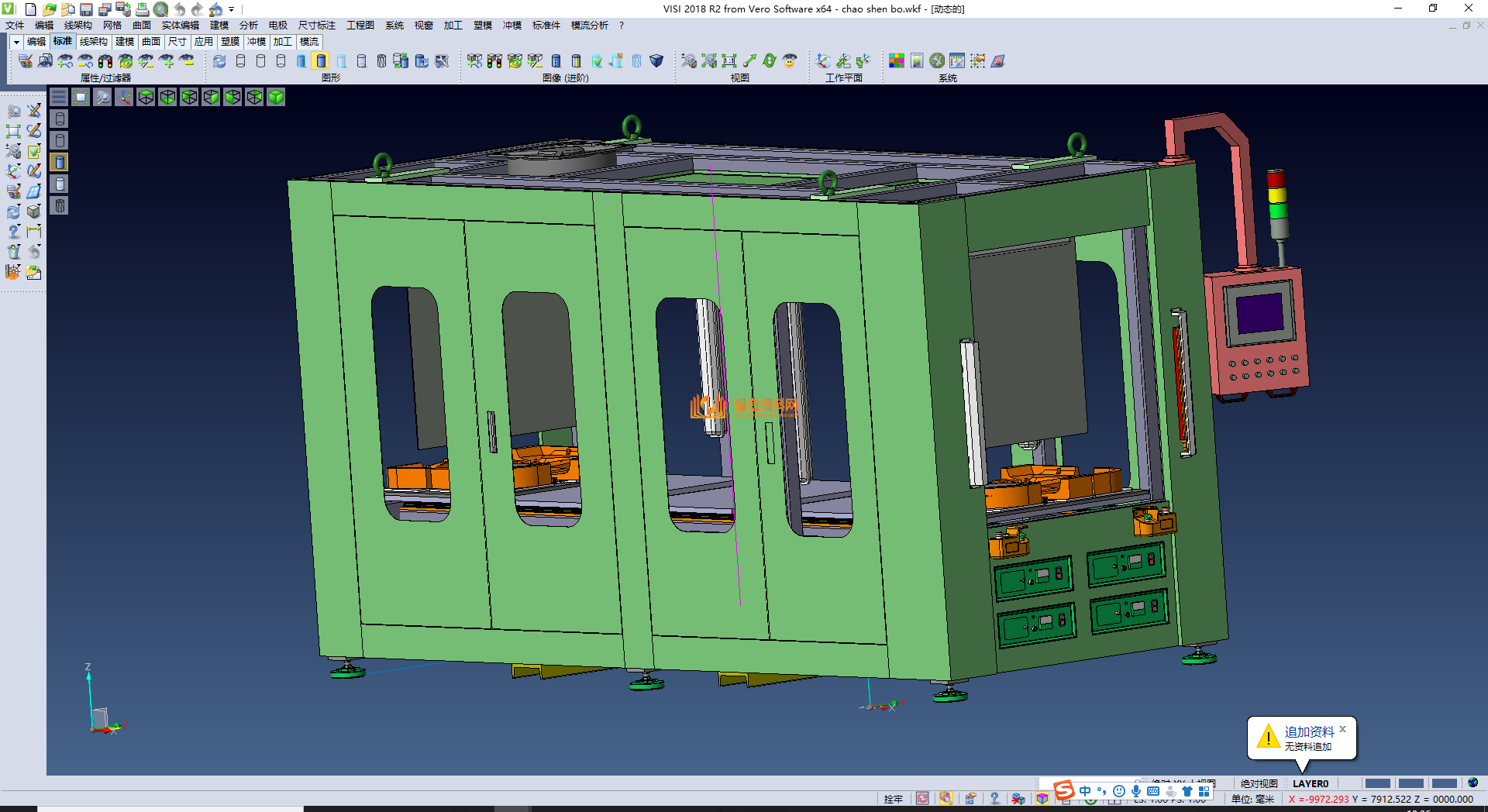Open the ribbon tab list dropdown arrow

click(16, 42)
